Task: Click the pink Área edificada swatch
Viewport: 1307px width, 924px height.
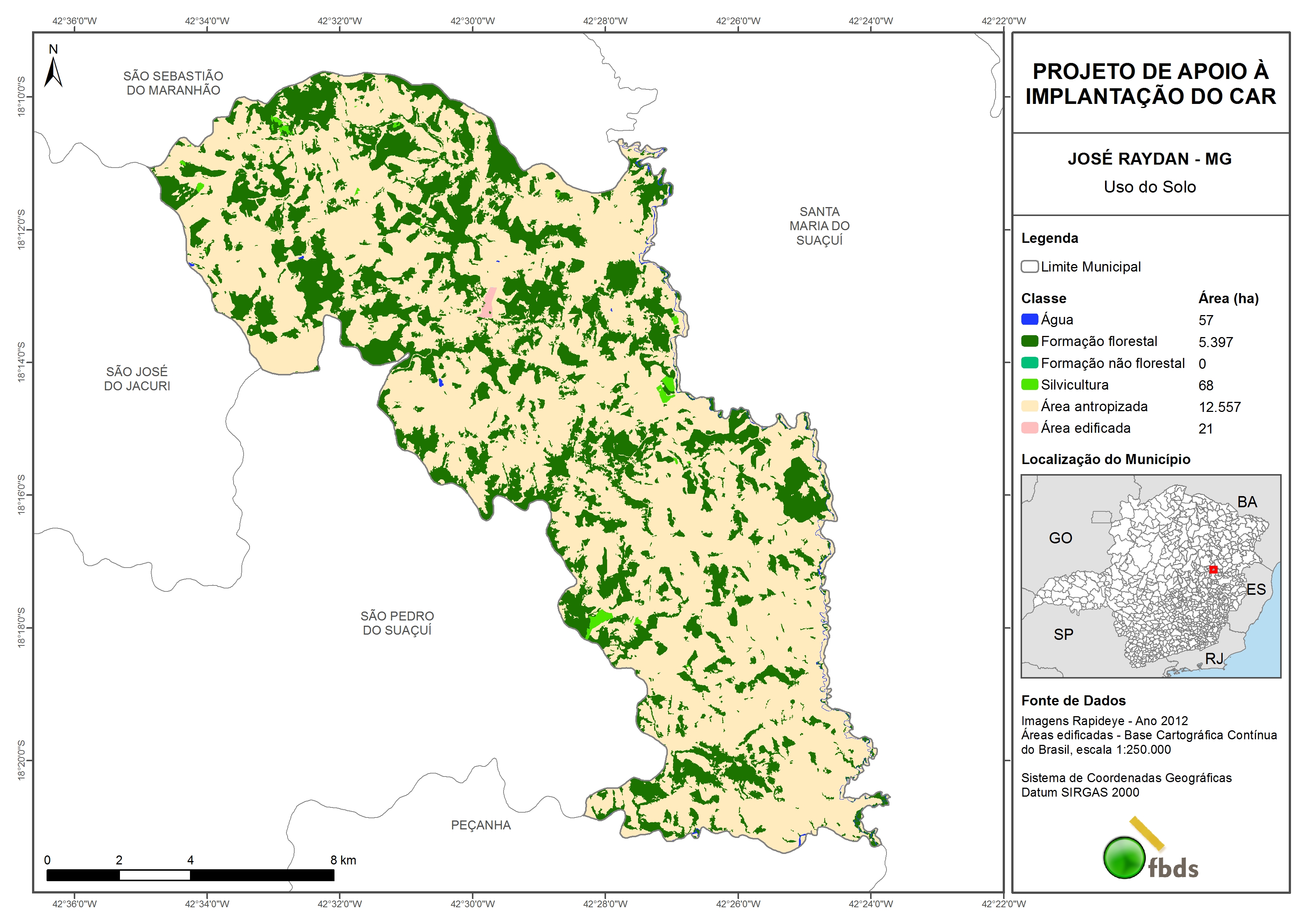Action: coord(1029,428)
